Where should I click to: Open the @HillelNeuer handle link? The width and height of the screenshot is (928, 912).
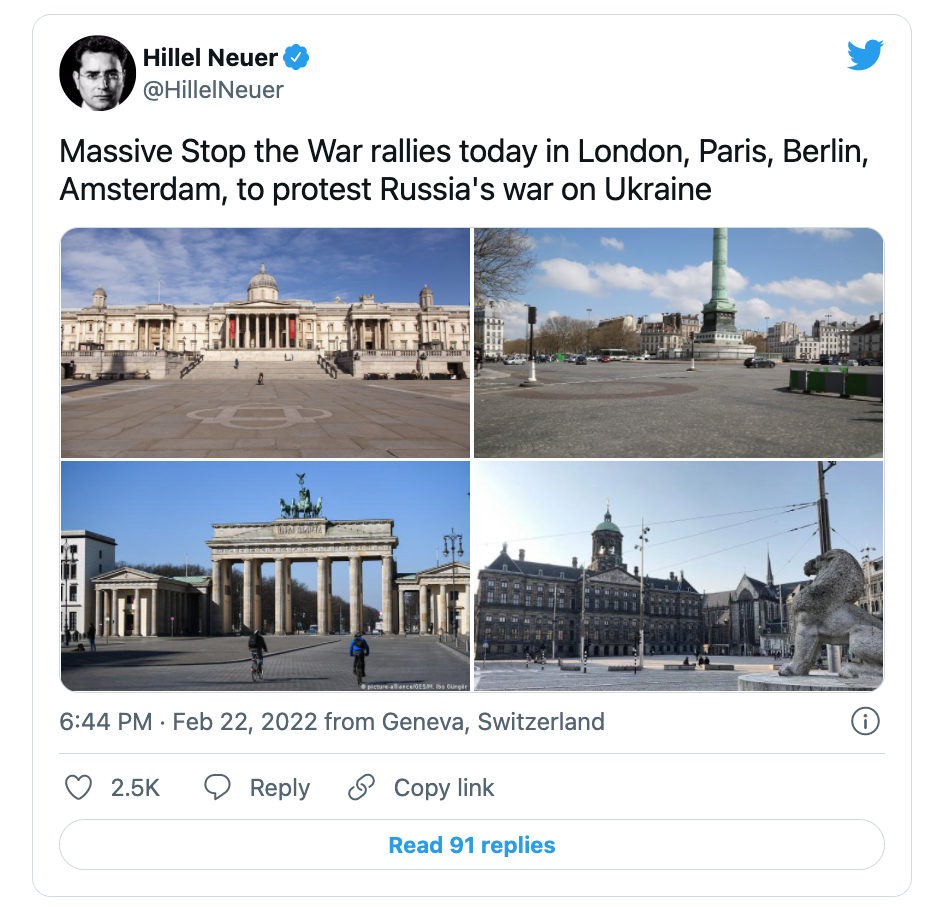pyautogui.click(x=213, y=90)
